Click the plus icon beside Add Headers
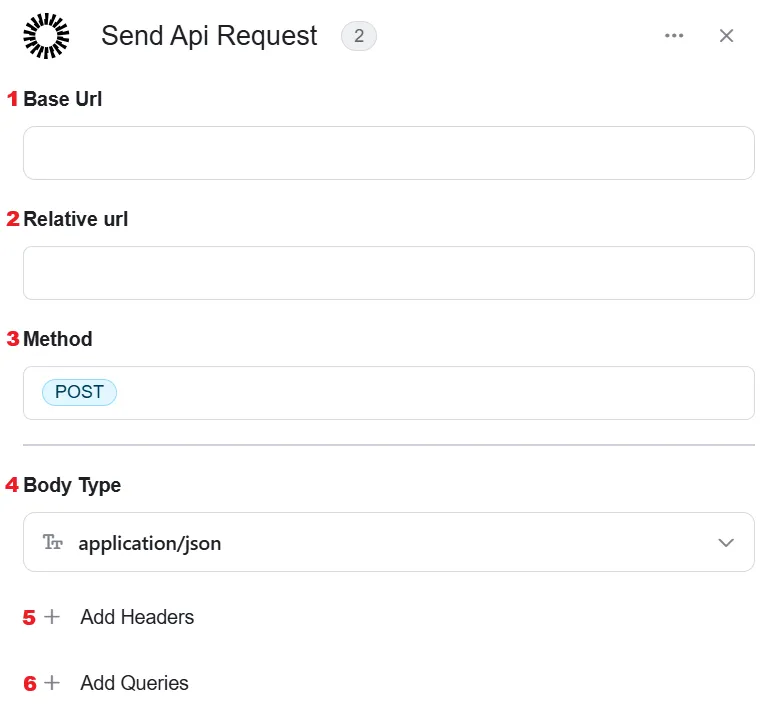The image size is (778, 721). pos(52,617)
